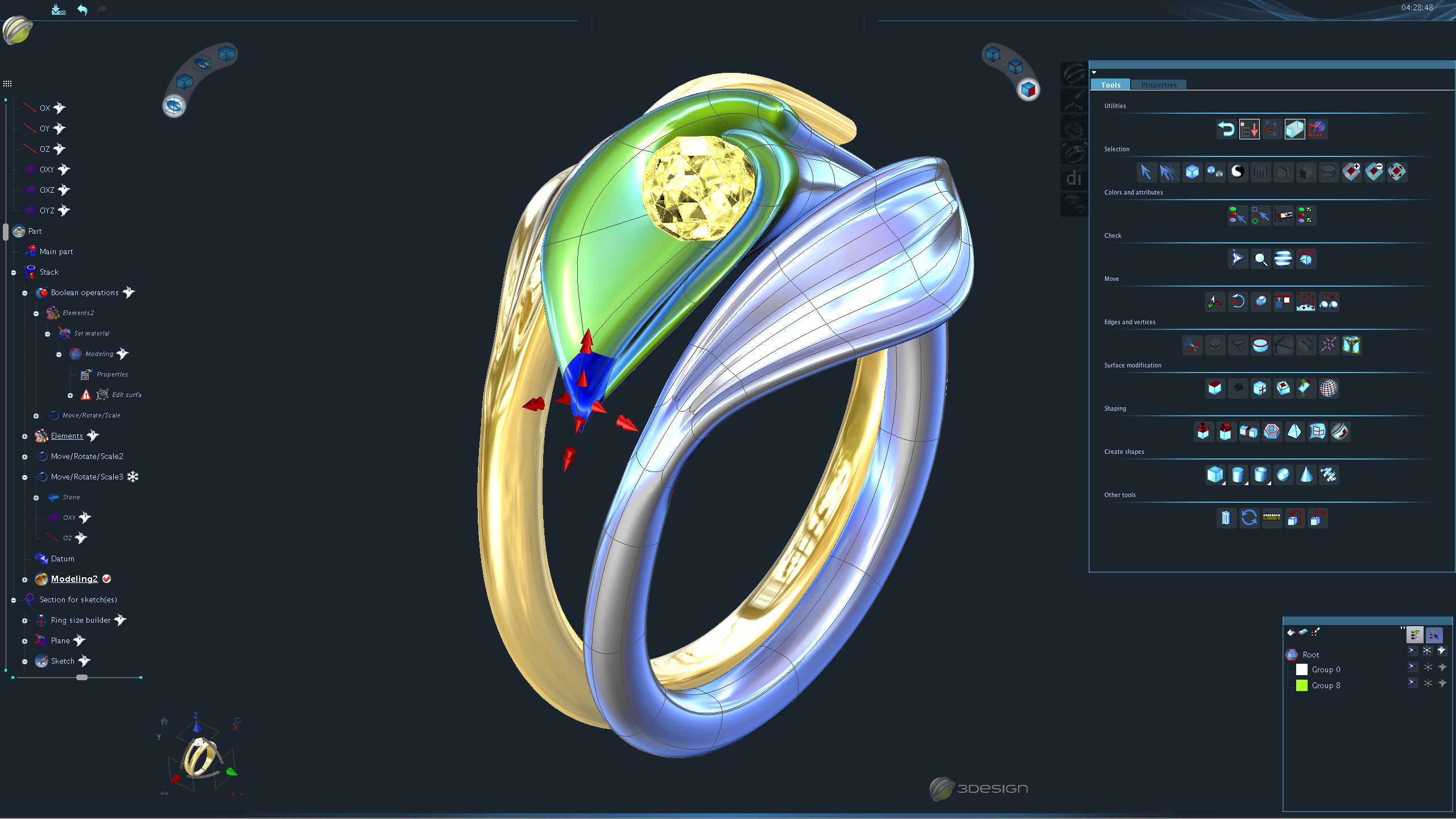
Task: Toggle freeze snowflake icon for Group 0
Action: point(1428,667)
